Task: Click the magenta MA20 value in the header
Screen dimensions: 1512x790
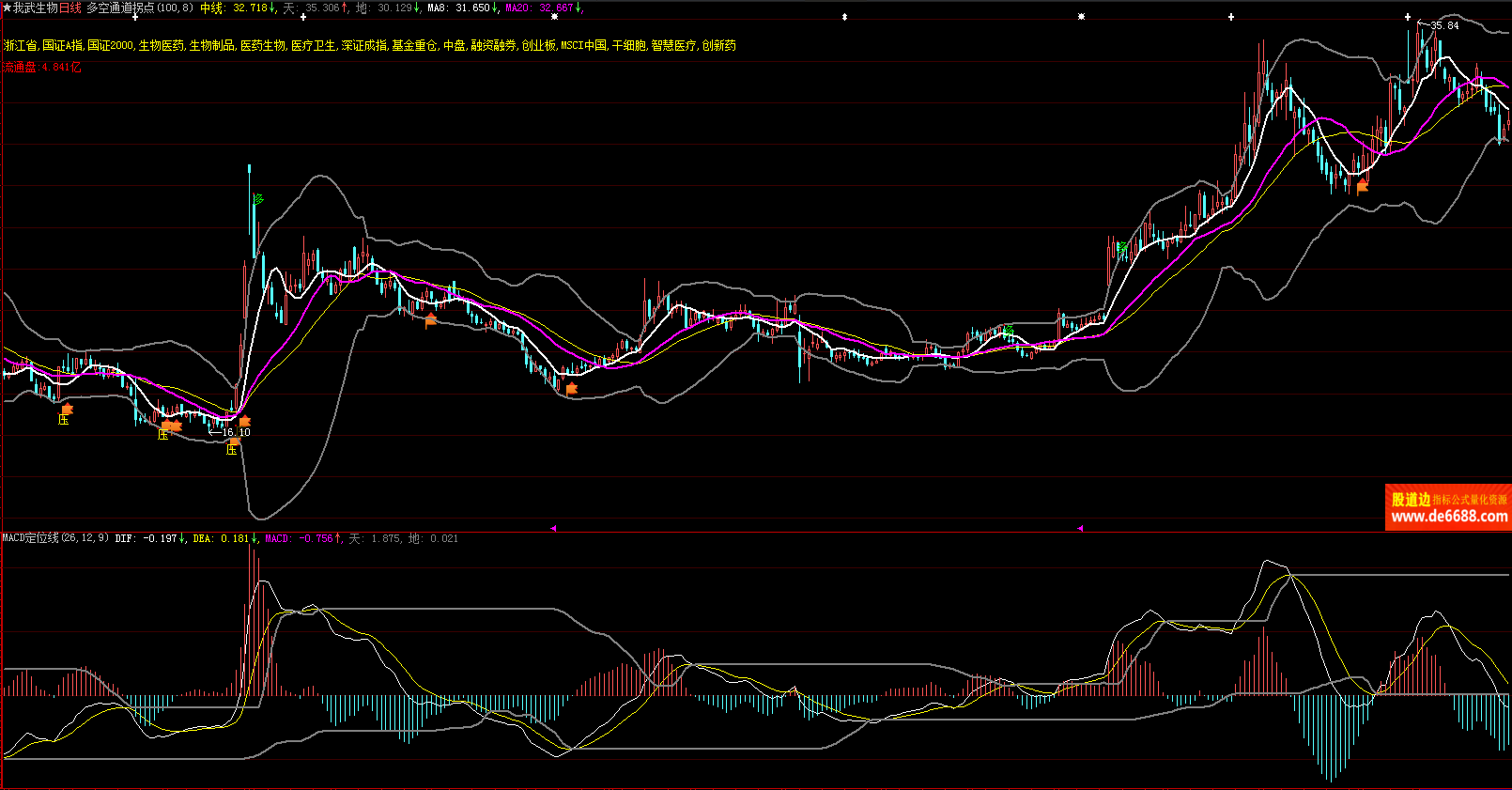Action: (x=556, y=8)
